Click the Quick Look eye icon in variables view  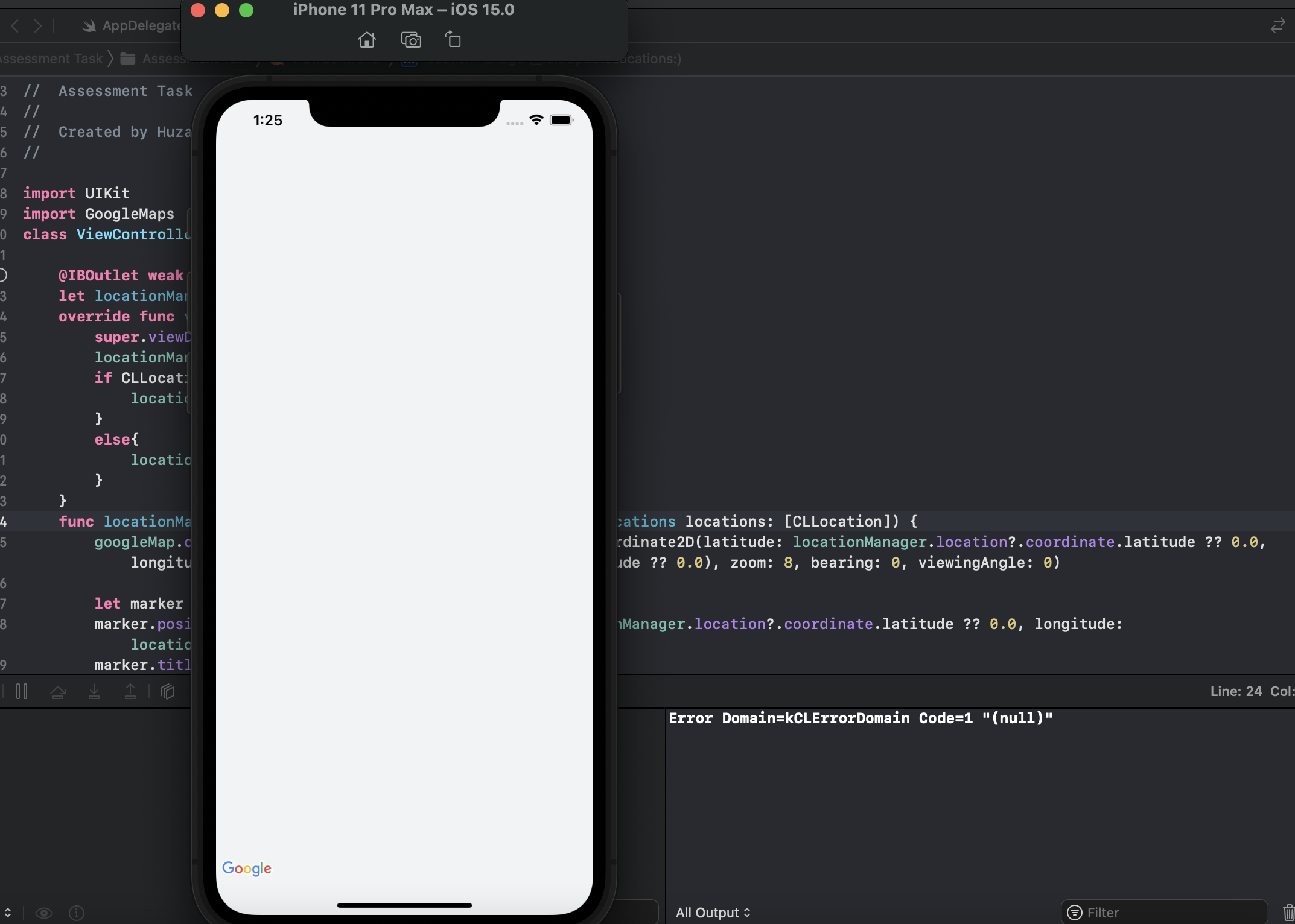pos(43,913)
